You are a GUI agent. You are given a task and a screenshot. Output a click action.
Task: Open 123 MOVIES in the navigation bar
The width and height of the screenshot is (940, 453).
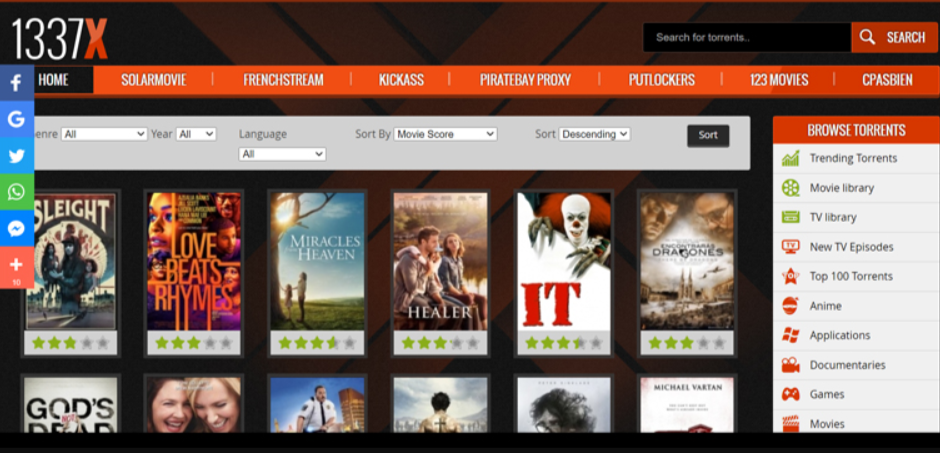(x=779, y=80)
